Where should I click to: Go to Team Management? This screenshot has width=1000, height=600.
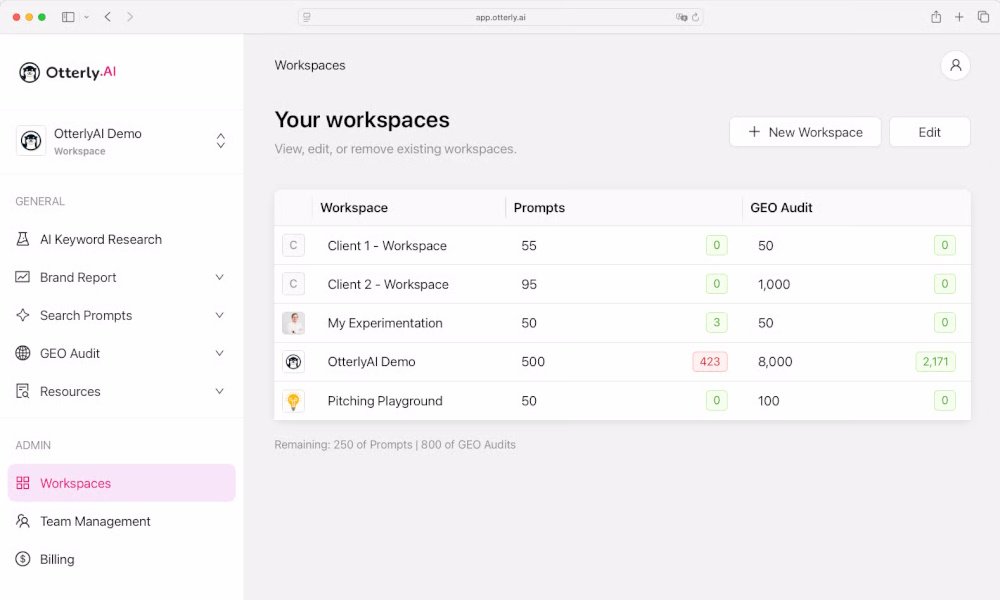tap(95, 521)
